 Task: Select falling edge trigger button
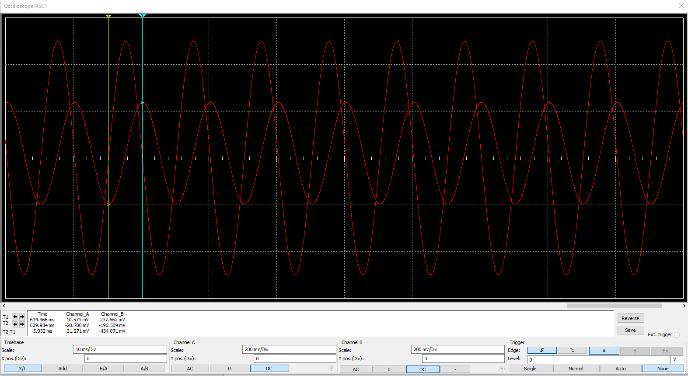pos(572,350)
